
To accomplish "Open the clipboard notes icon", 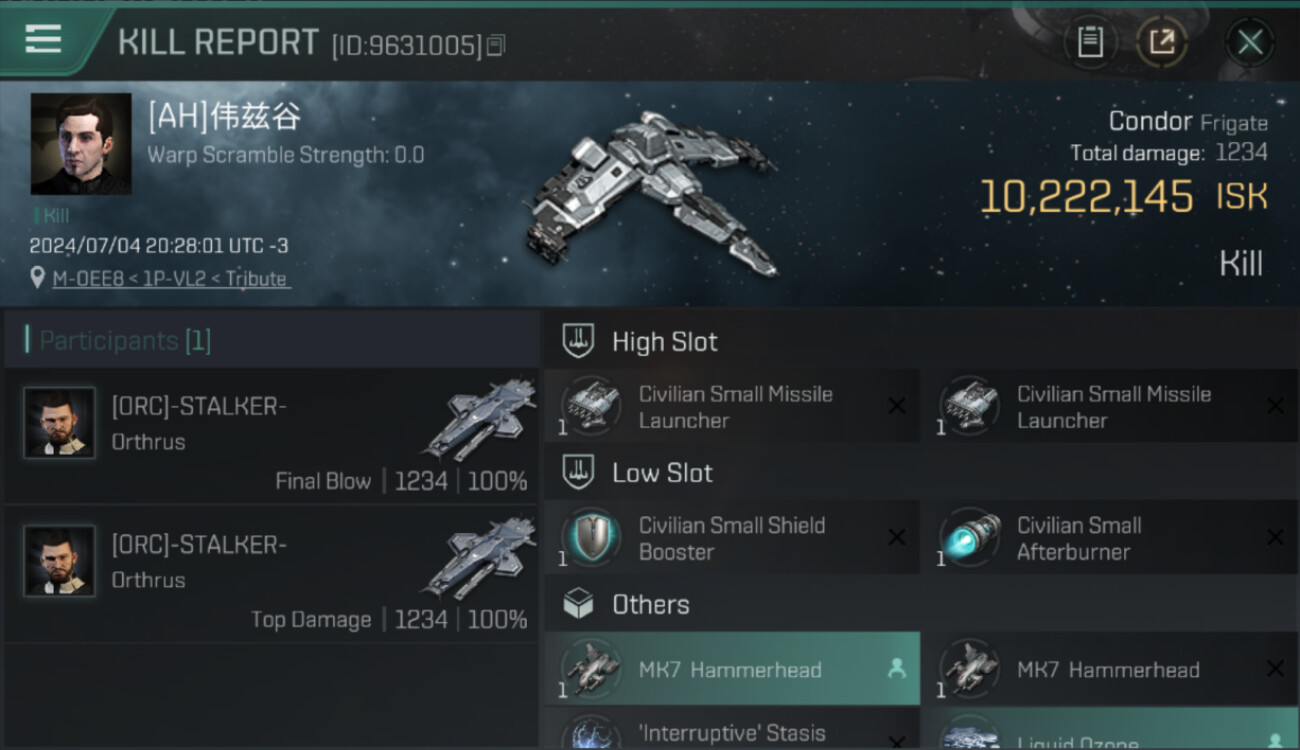I will pos(1090,42).
